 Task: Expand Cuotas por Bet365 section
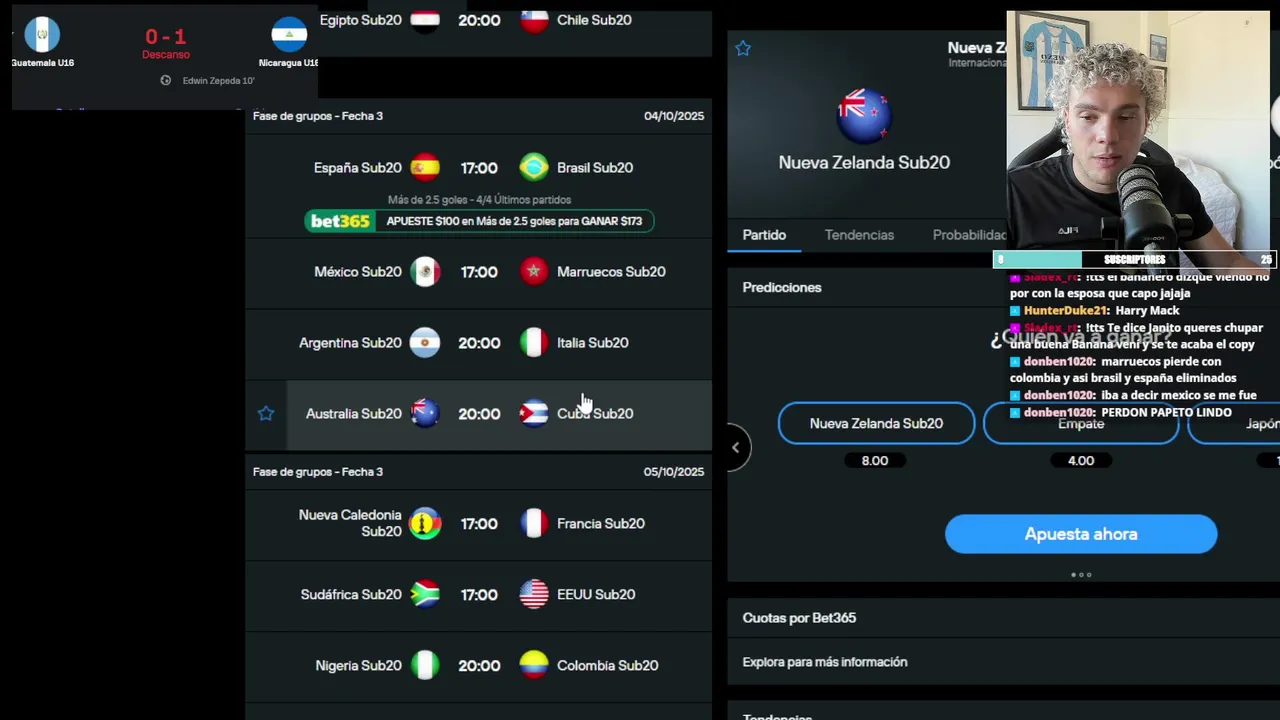(799, 618)
